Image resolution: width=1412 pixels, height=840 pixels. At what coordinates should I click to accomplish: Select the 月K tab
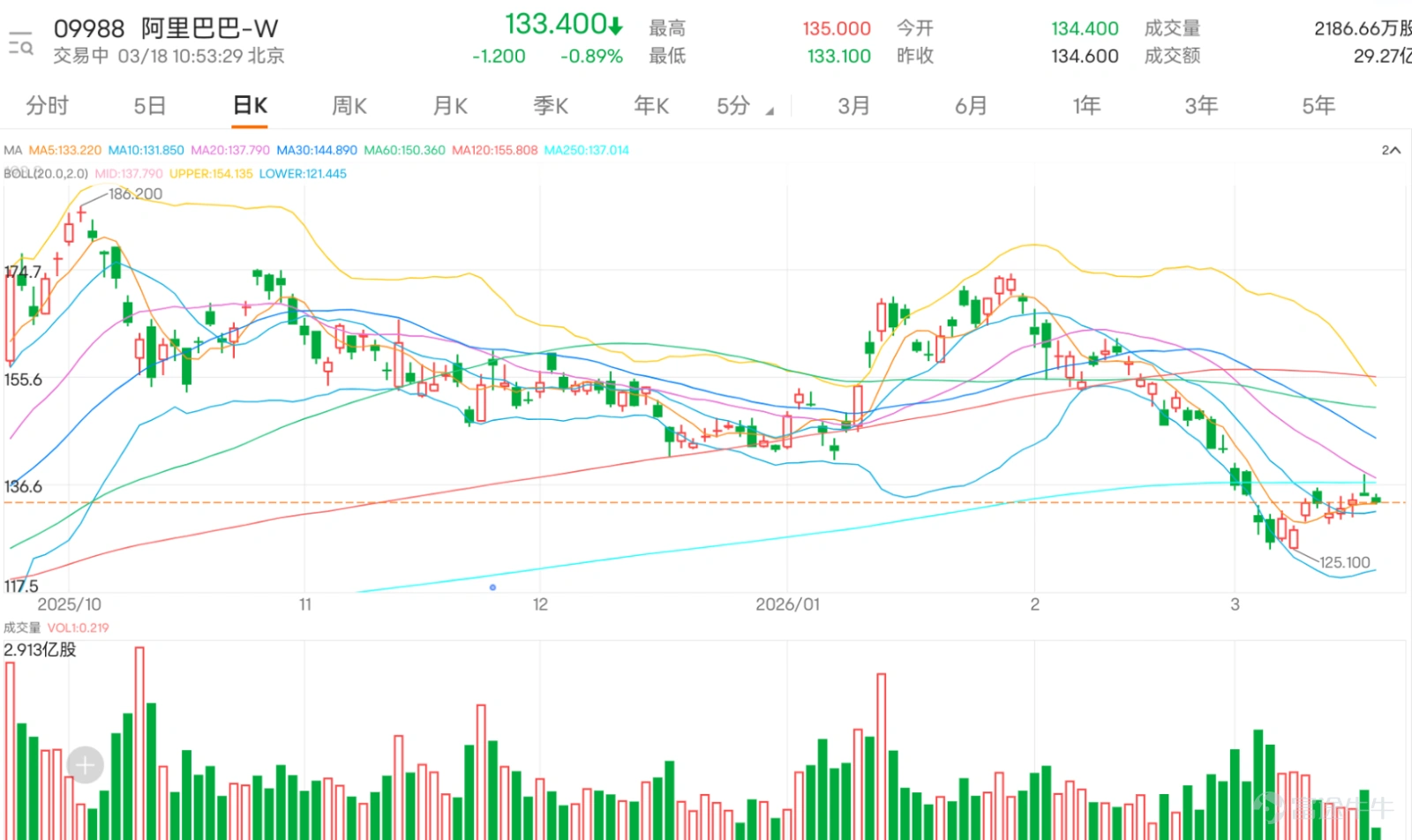(x=450, y=106)
